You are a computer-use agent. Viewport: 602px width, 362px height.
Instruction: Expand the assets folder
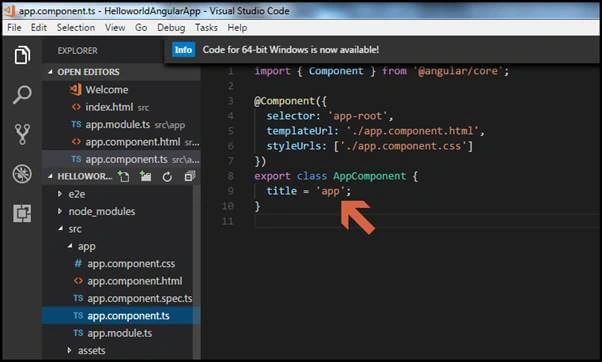point(69,350)
